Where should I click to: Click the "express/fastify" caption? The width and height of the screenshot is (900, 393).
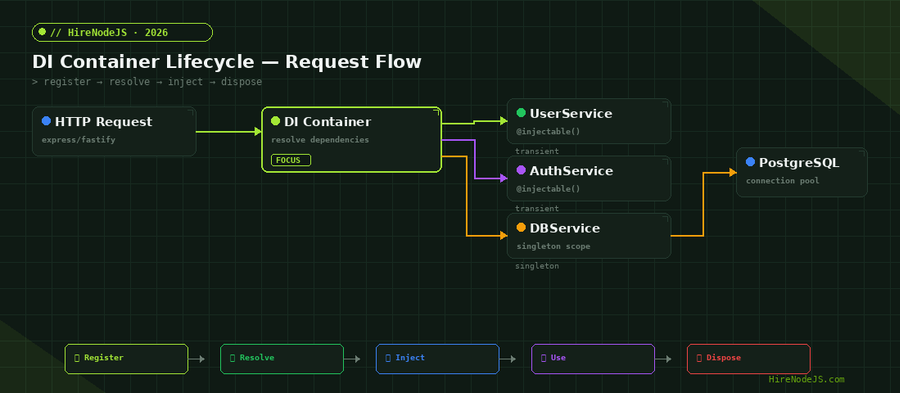point(79,140)
